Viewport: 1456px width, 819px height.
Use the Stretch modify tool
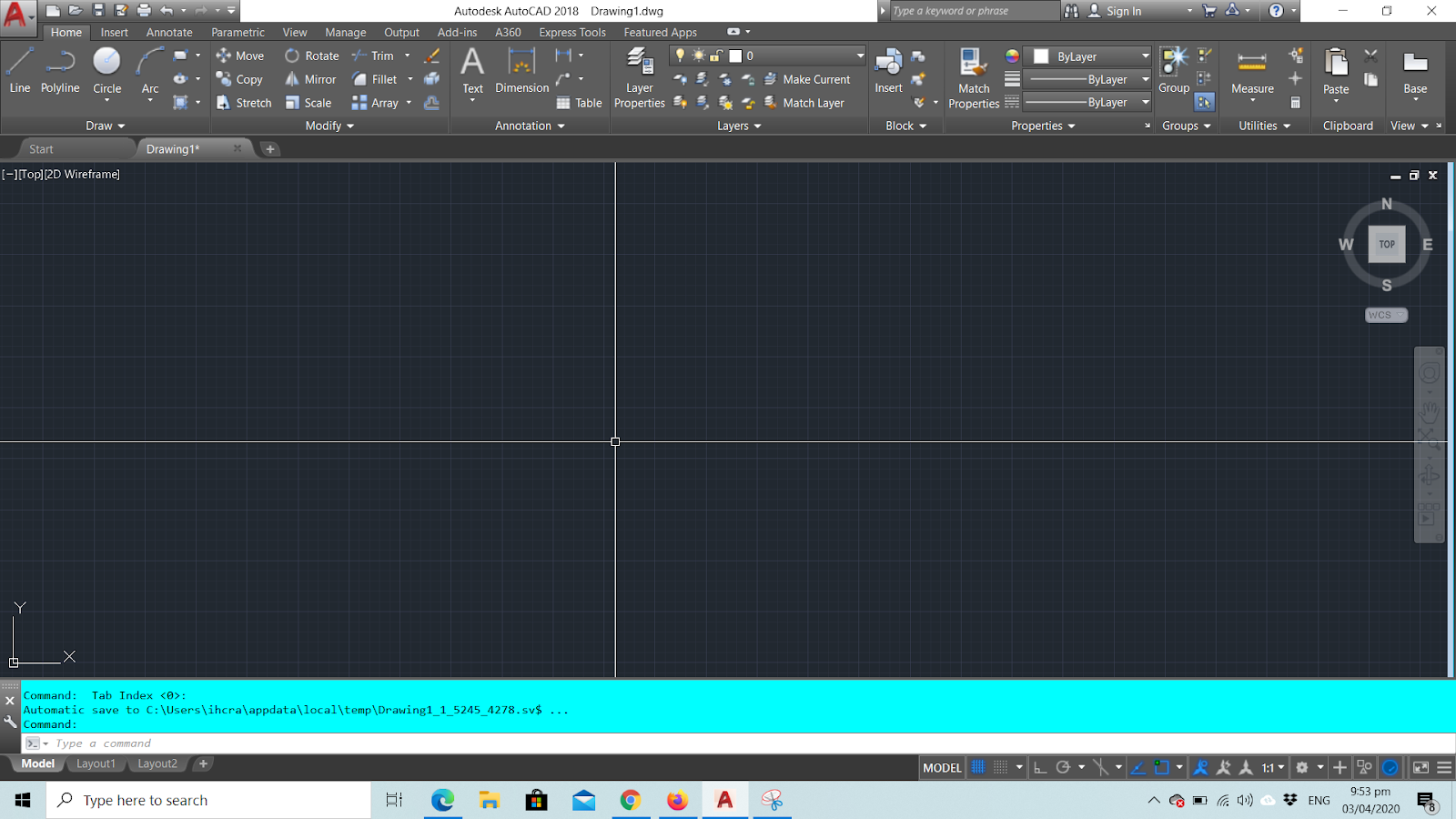pos(244,103)
